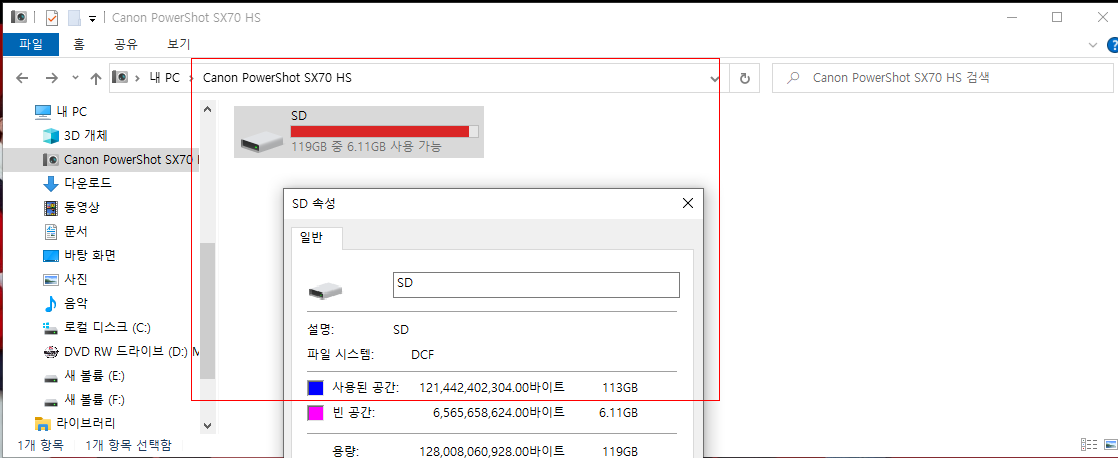Screen dimensions: 1118x458
Task: Open 사진 in navigation pane
Action: (x=76, y=279)
